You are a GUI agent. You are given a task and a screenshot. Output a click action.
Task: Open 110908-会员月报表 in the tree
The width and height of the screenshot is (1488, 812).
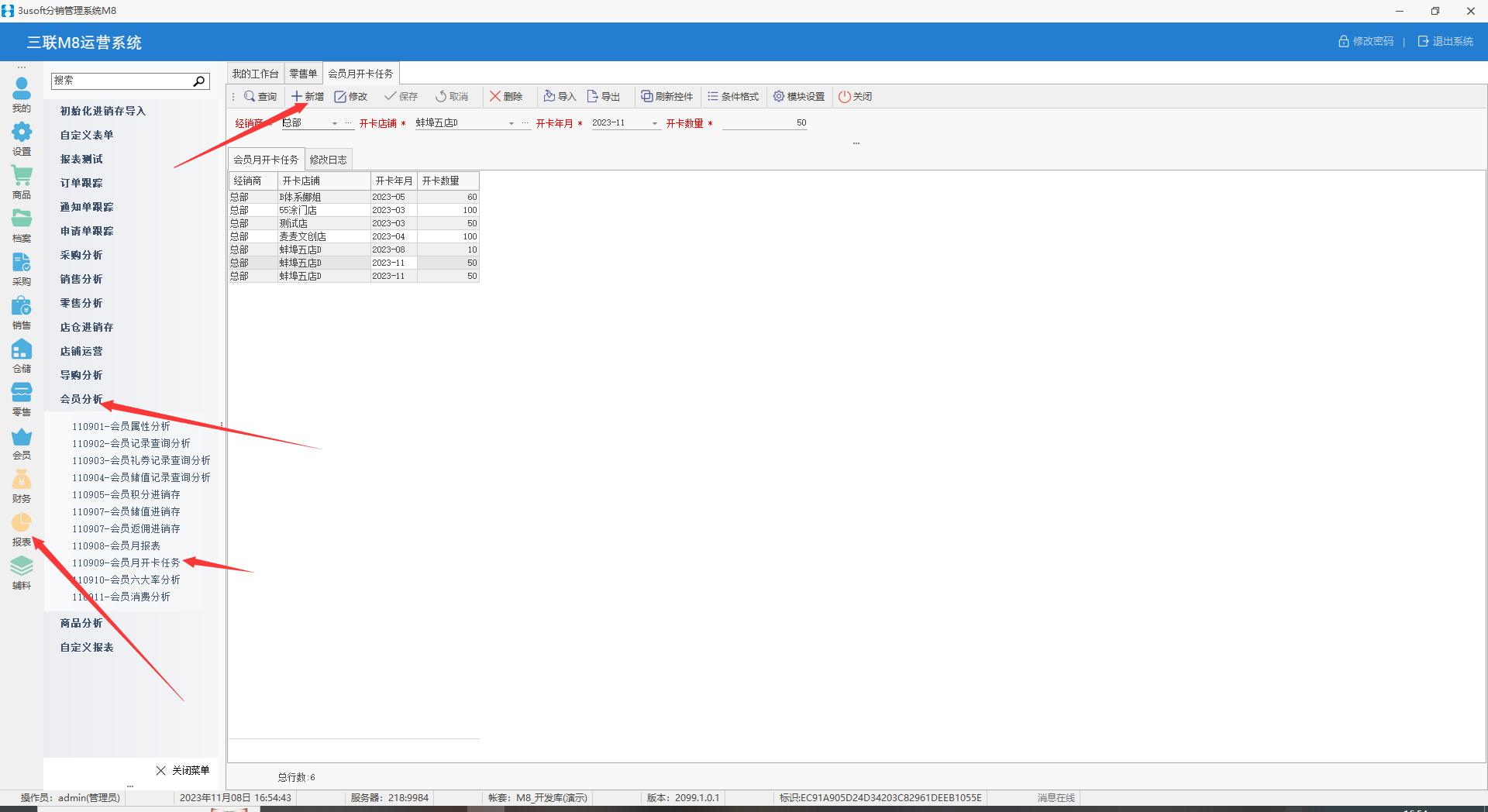tap(116, 545)
